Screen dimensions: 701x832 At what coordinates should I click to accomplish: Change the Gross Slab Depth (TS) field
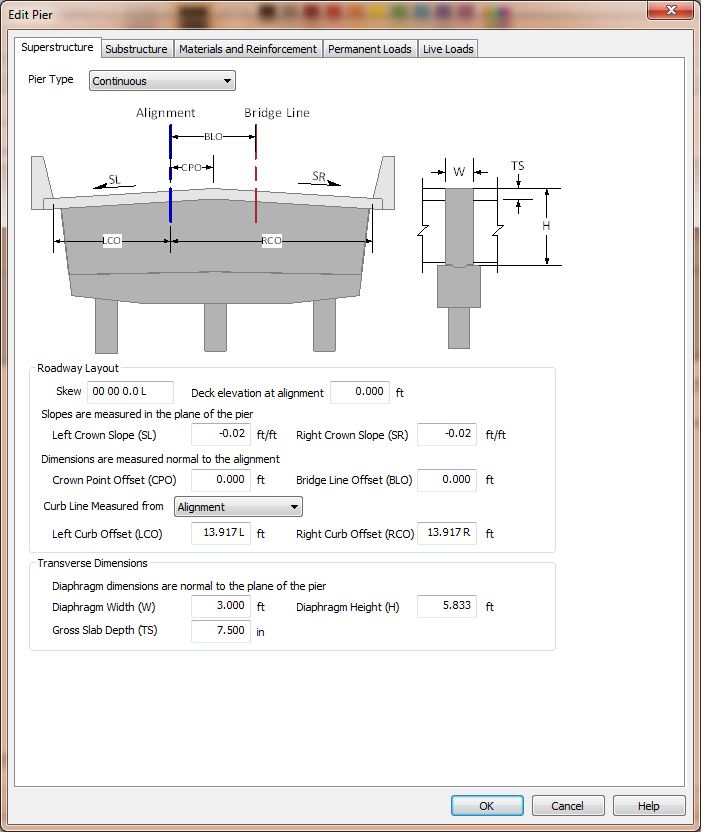click(220, 631)
